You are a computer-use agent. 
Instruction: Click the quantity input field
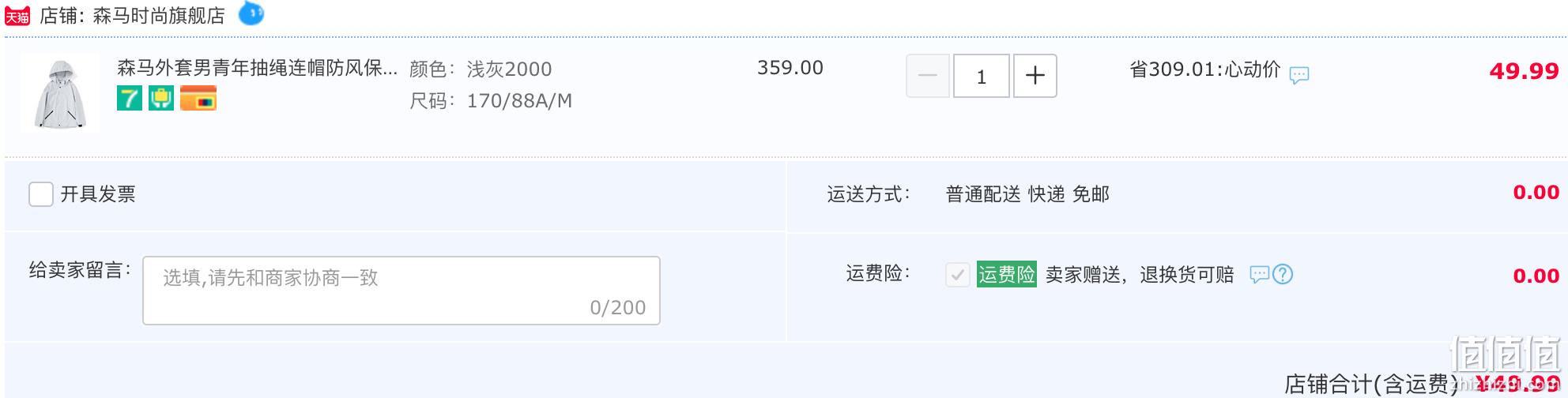[x=982, y=76]
